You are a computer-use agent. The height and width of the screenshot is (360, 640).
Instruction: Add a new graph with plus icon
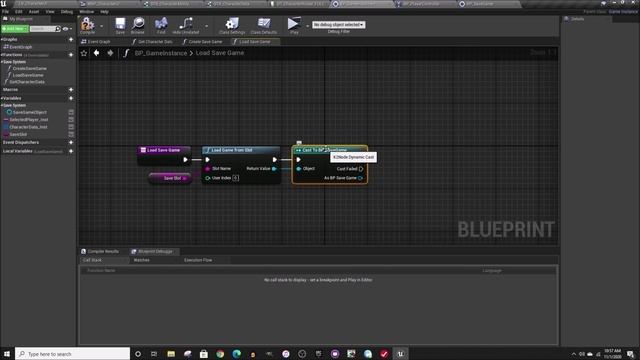(x=71, y=40)
